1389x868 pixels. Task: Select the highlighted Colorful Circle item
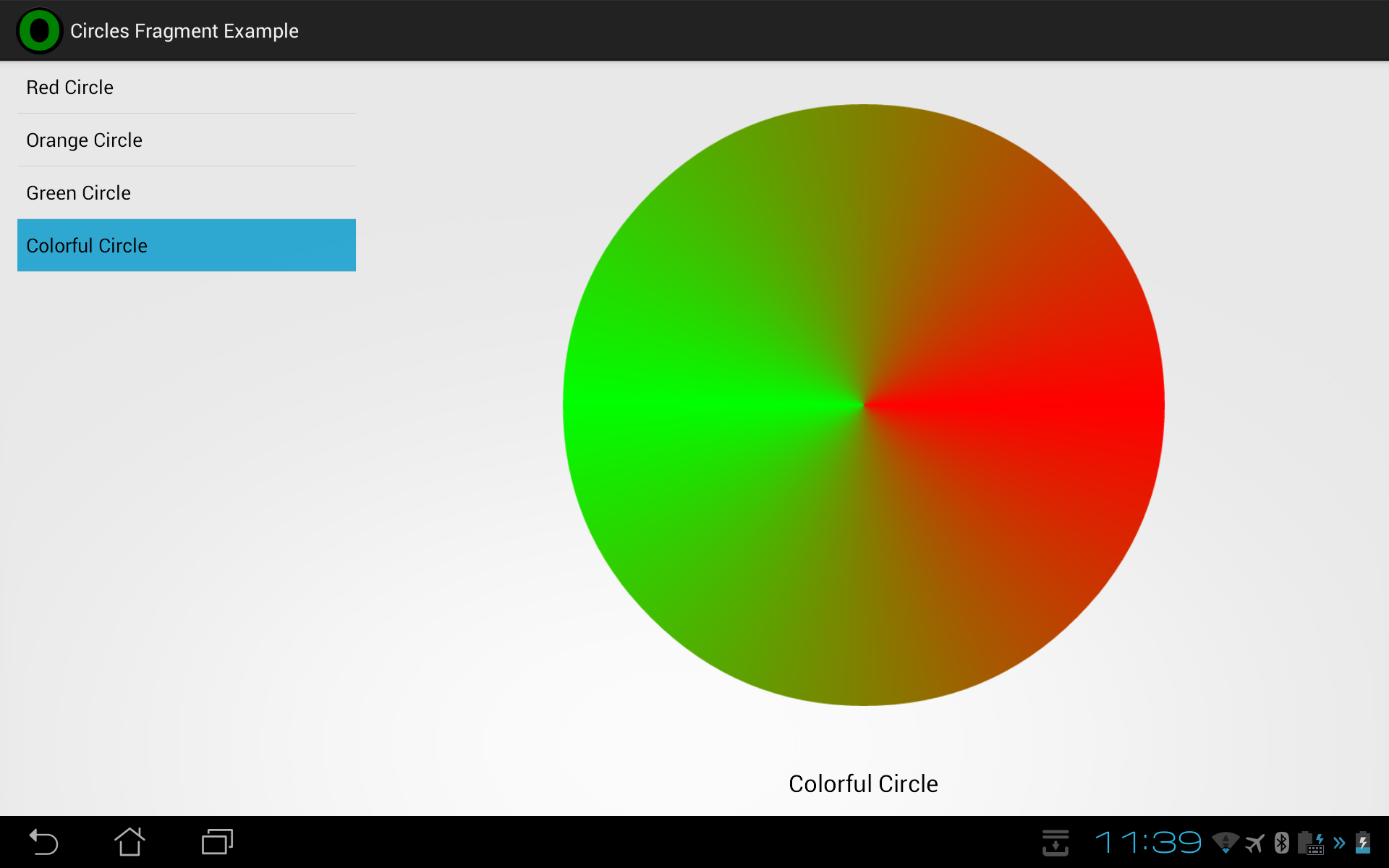(x=187, y=245)
